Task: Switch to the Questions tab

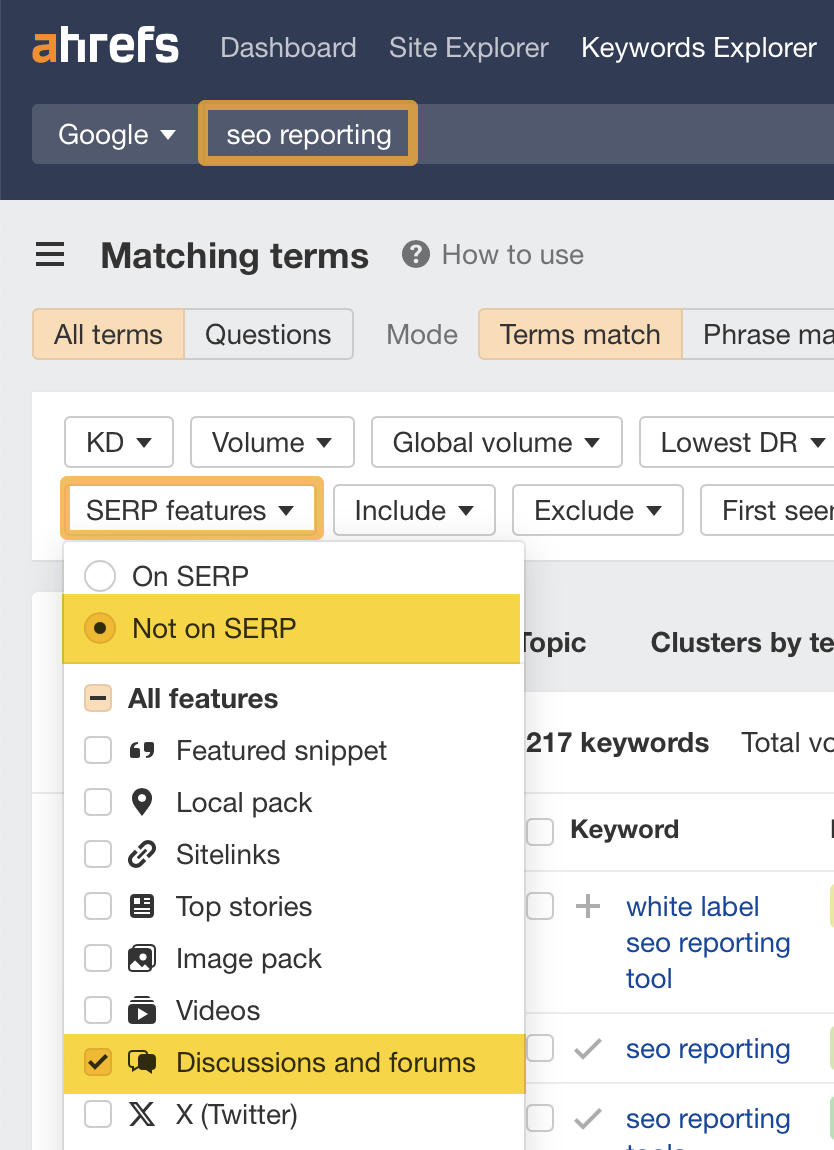Action: click(x=268, y=334)
